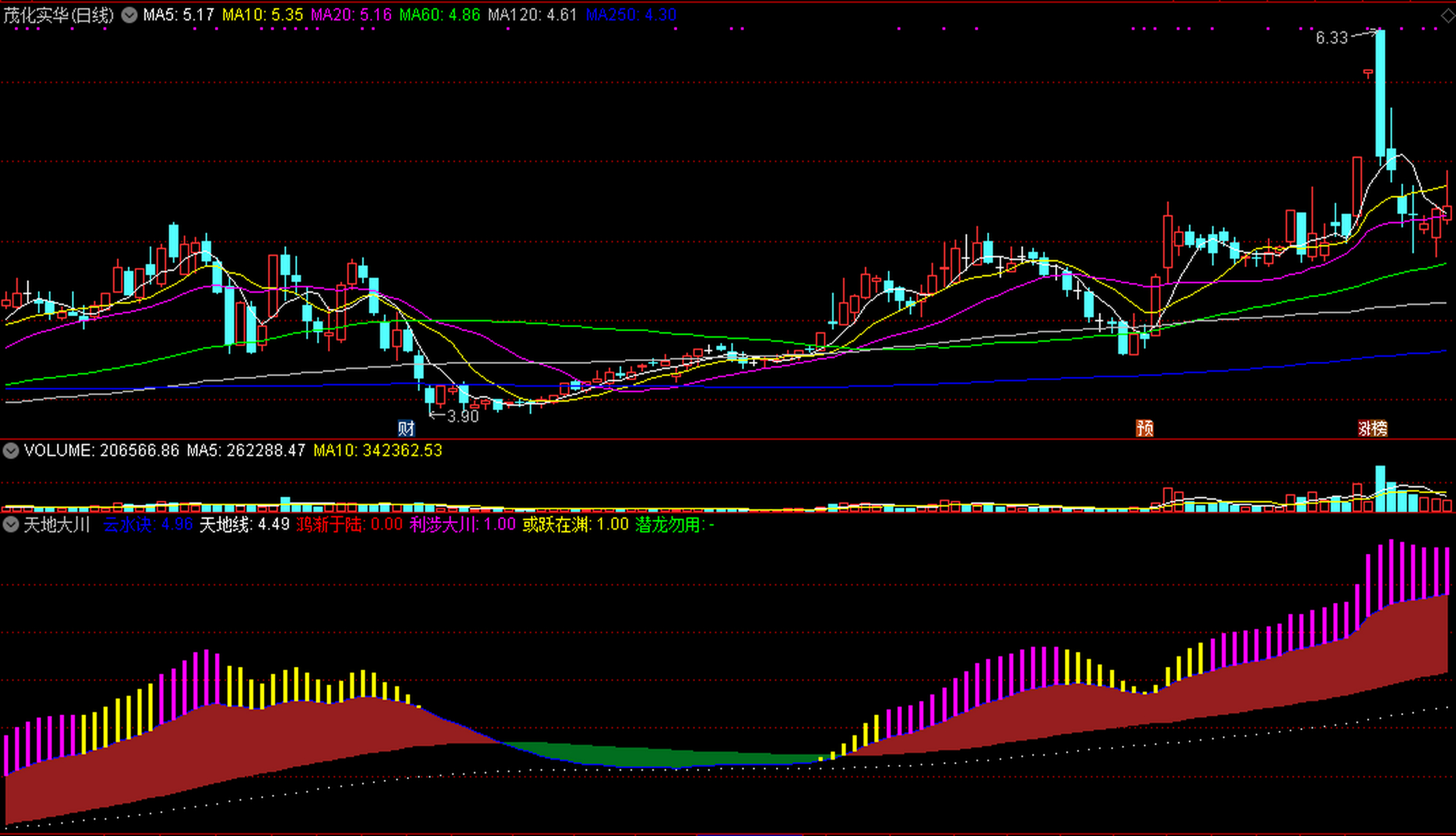Image resolution: width=1456 pixels, height=836 pixels.
Task: Click the volume MA10: 342362.53 label
Action: click(378, 451)
